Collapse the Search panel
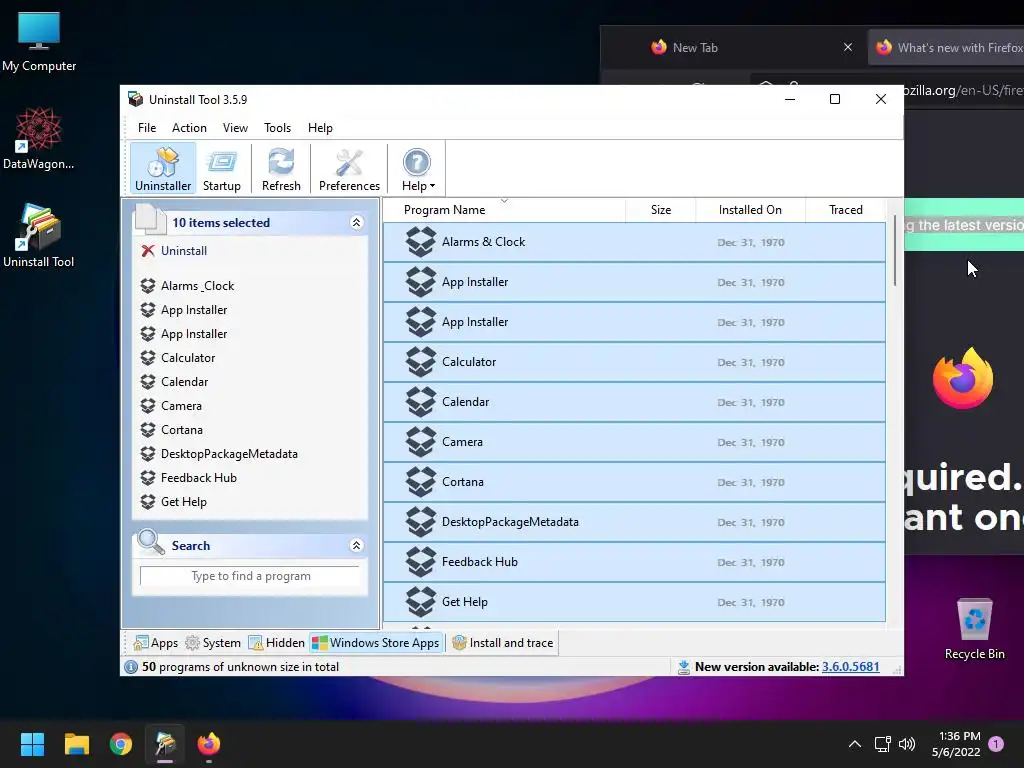Viewport: 1024px width, 768px height. point(357,545)
